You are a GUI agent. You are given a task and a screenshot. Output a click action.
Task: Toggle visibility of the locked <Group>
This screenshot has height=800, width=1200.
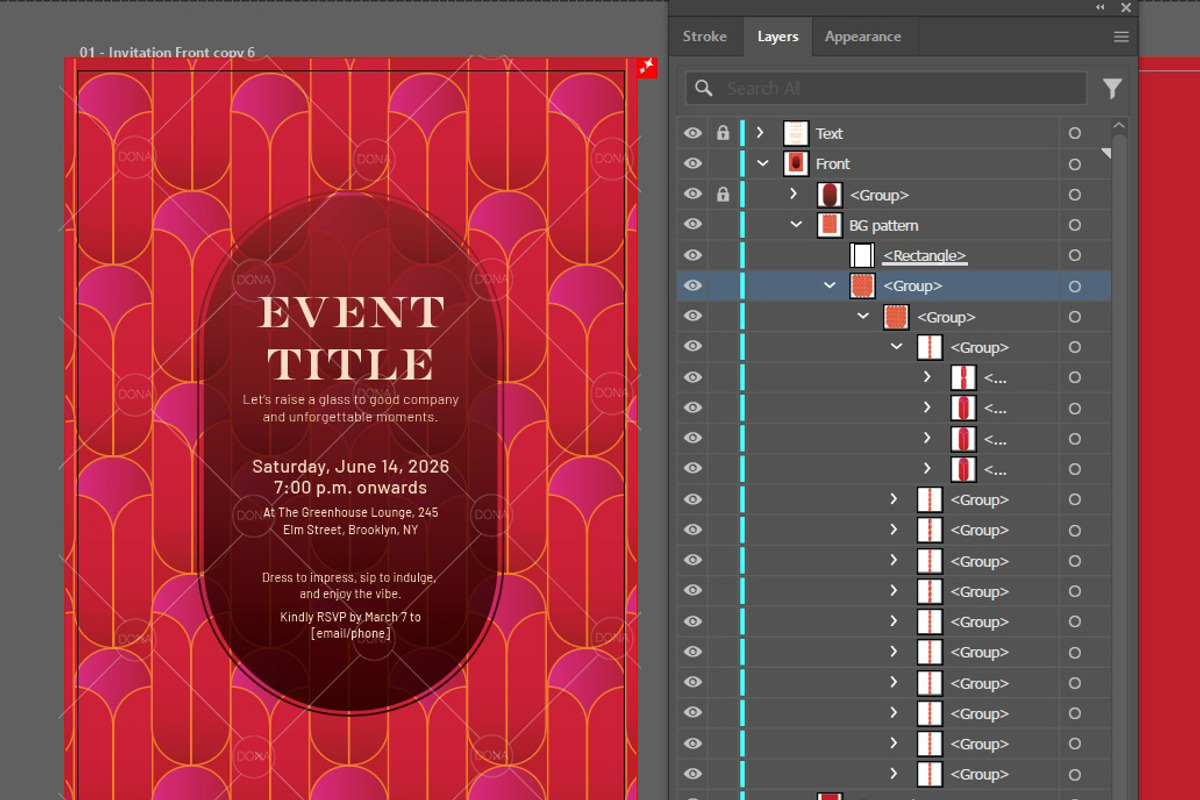692,194
